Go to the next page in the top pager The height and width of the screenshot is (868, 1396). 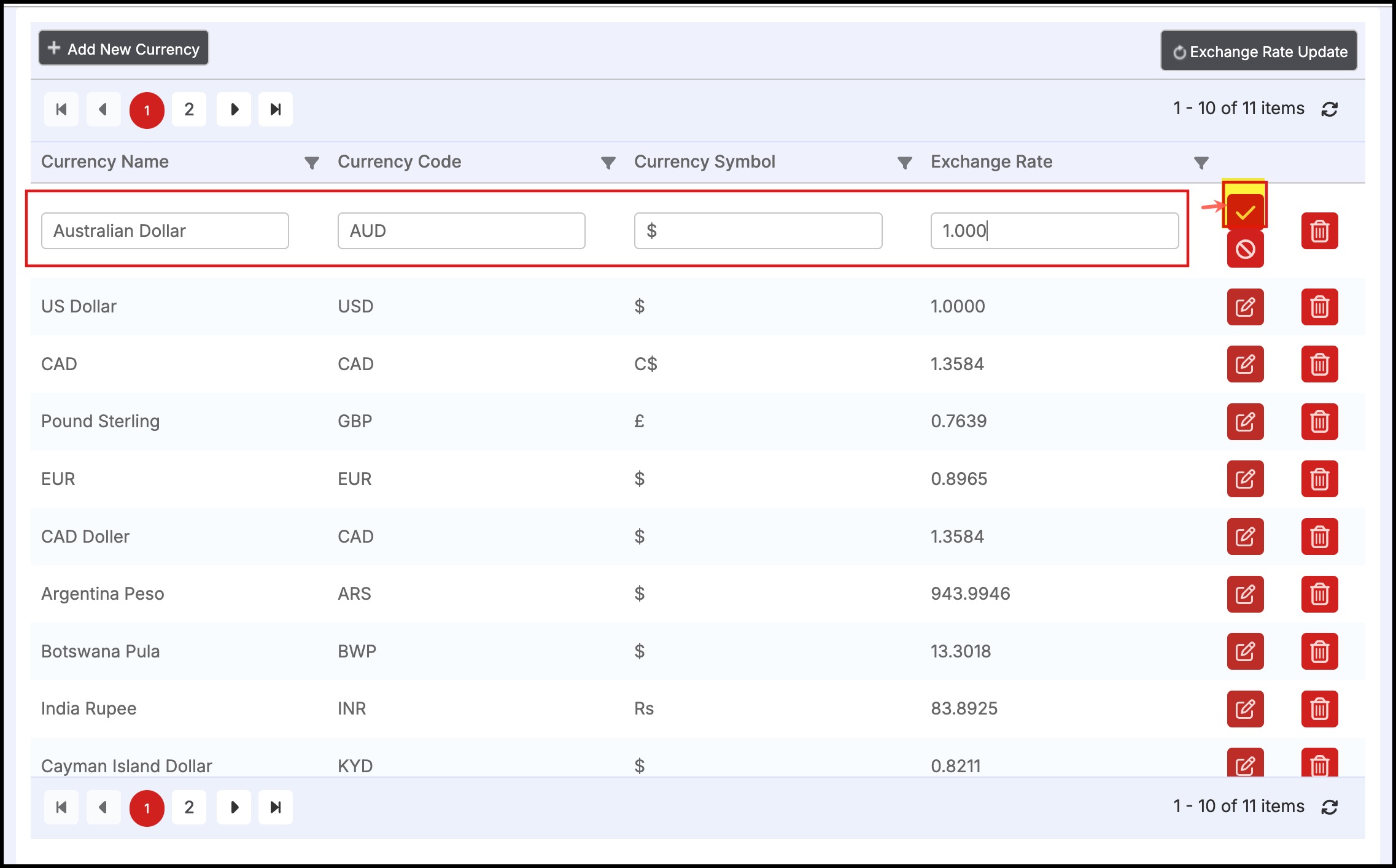[234, 110]
